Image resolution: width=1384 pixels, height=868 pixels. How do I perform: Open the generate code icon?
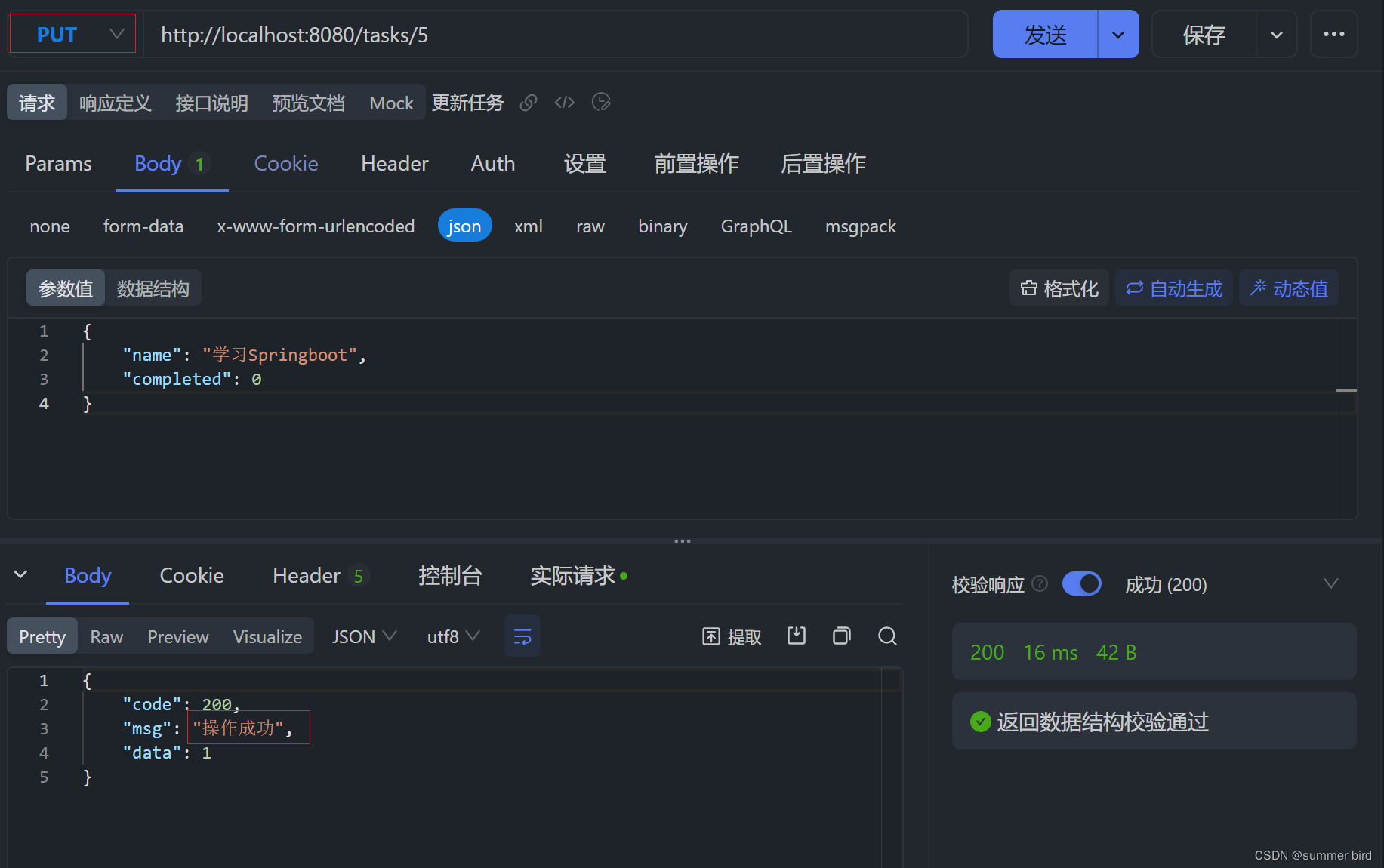click(x=565, y=103)
